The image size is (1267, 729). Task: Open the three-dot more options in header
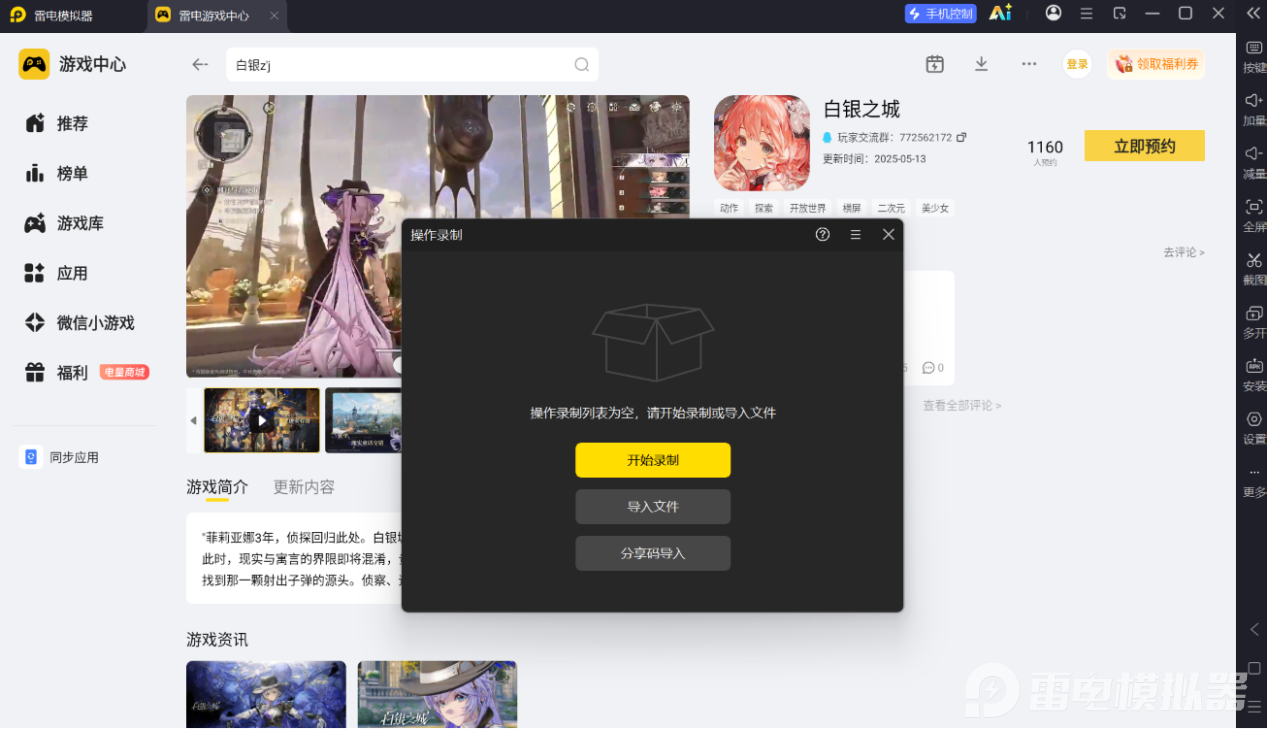pos(1029,64)
